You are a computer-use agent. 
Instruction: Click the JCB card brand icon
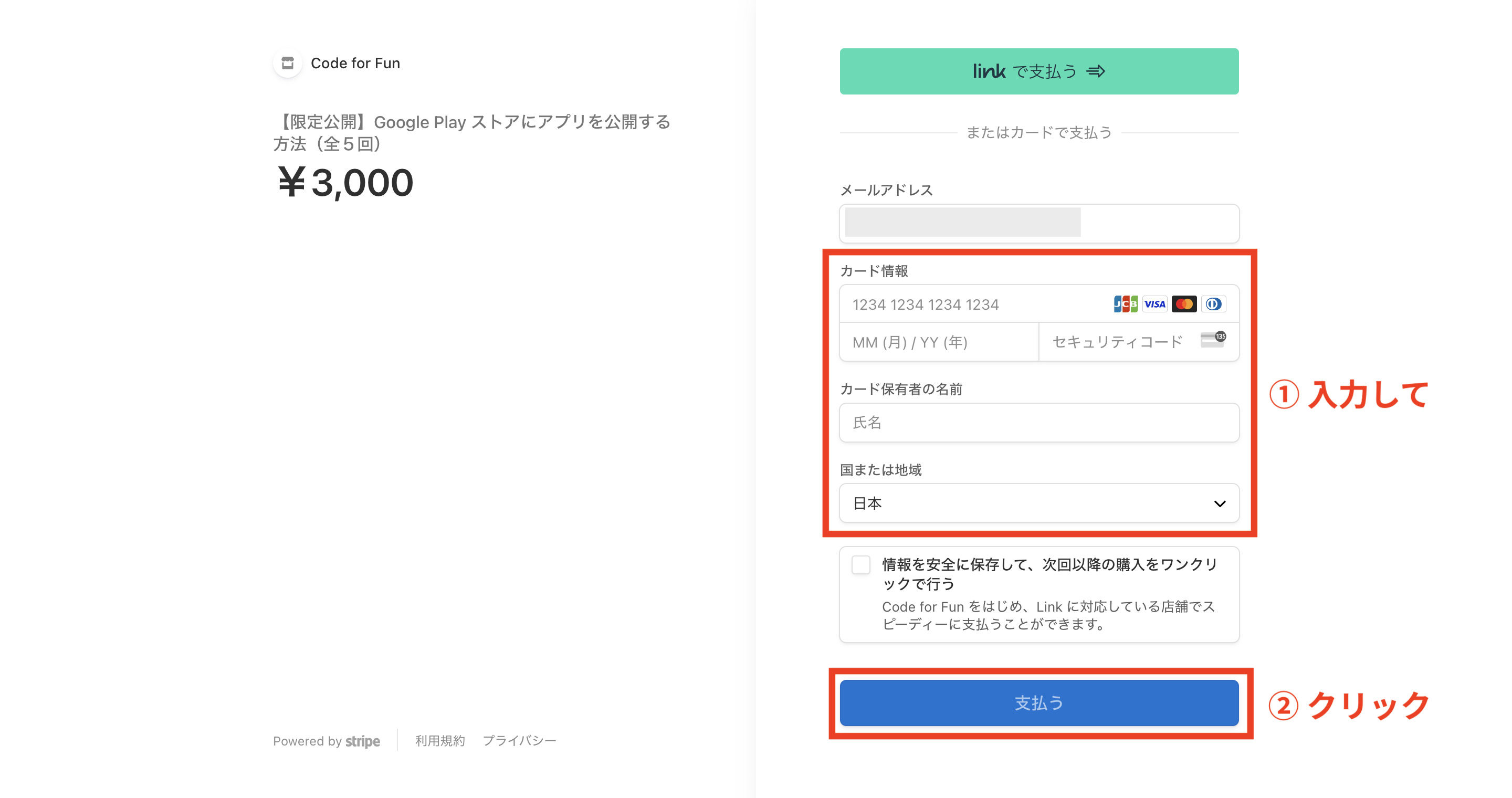(1125, 304)
